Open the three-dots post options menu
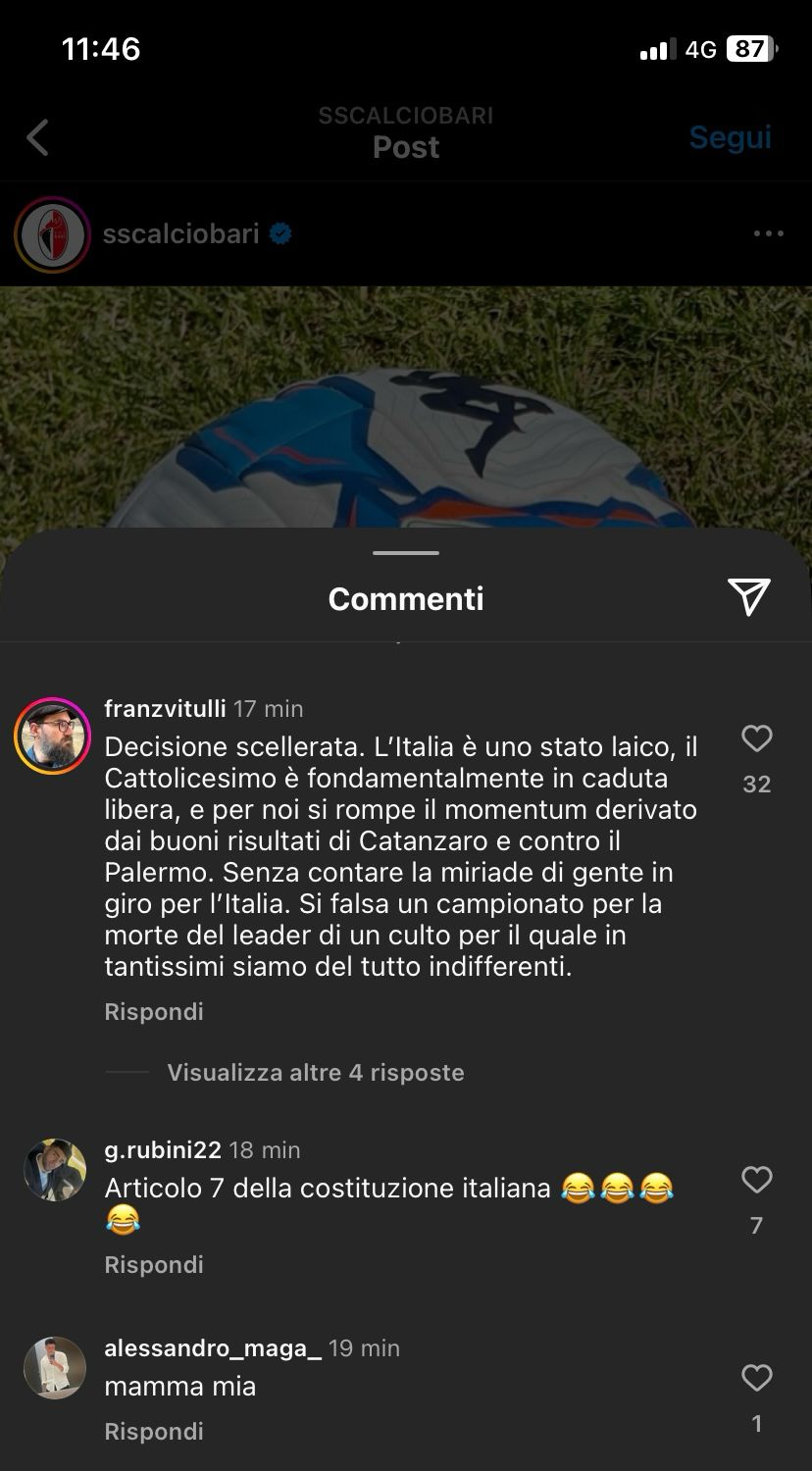This screenshot has height=1471, width=812. 768,233
